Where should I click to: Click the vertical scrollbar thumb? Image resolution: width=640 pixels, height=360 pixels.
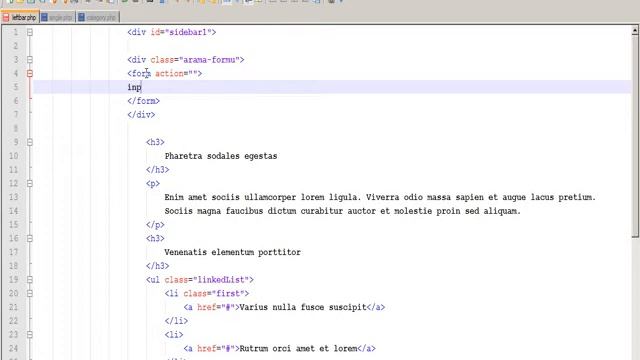click(635, 136)
